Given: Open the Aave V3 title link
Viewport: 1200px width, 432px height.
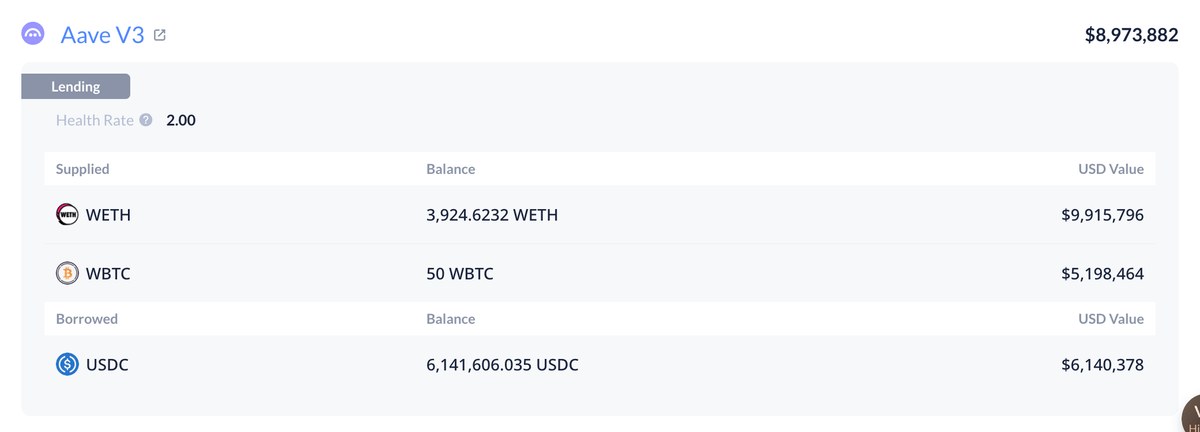Looking at the screenshot, I should pyautogui.click(x=103, y=35).
